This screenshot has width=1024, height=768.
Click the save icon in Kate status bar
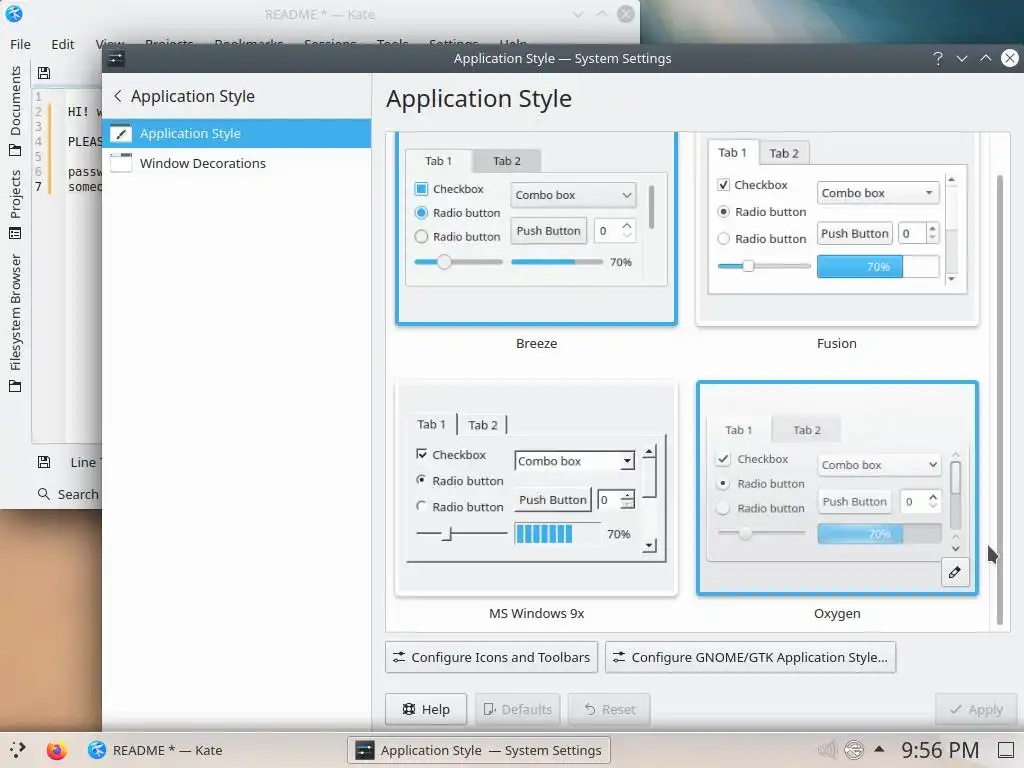44,462
